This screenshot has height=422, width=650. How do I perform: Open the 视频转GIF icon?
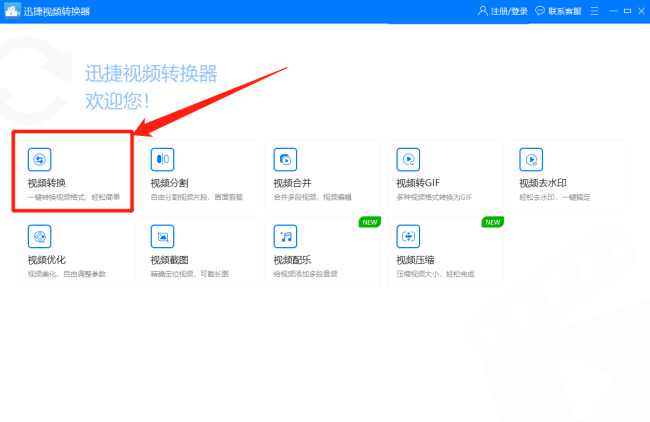408,160
